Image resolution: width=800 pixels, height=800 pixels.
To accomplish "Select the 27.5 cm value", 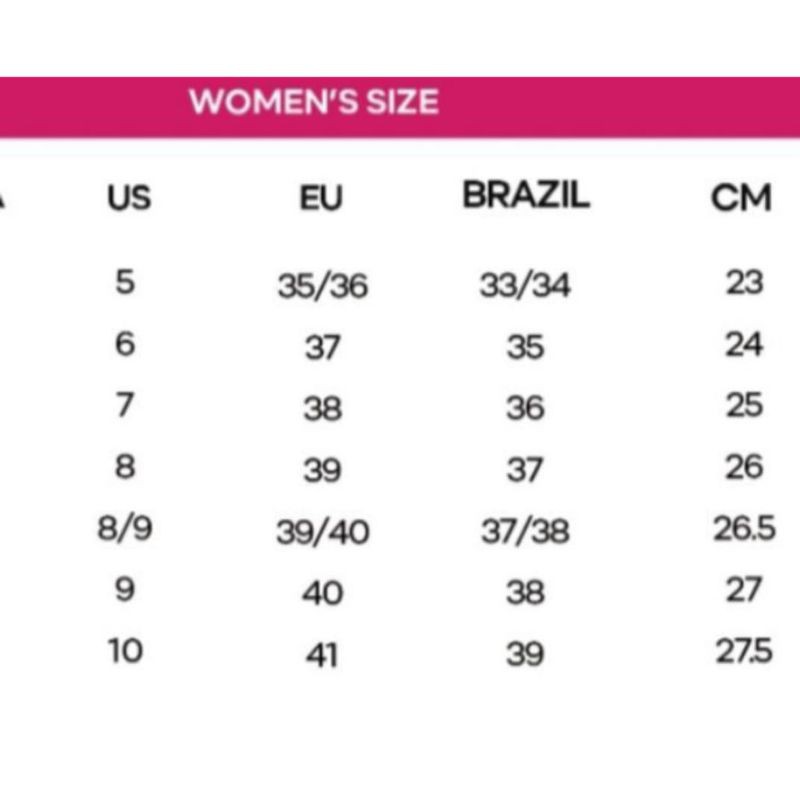I will pos(744,652).
